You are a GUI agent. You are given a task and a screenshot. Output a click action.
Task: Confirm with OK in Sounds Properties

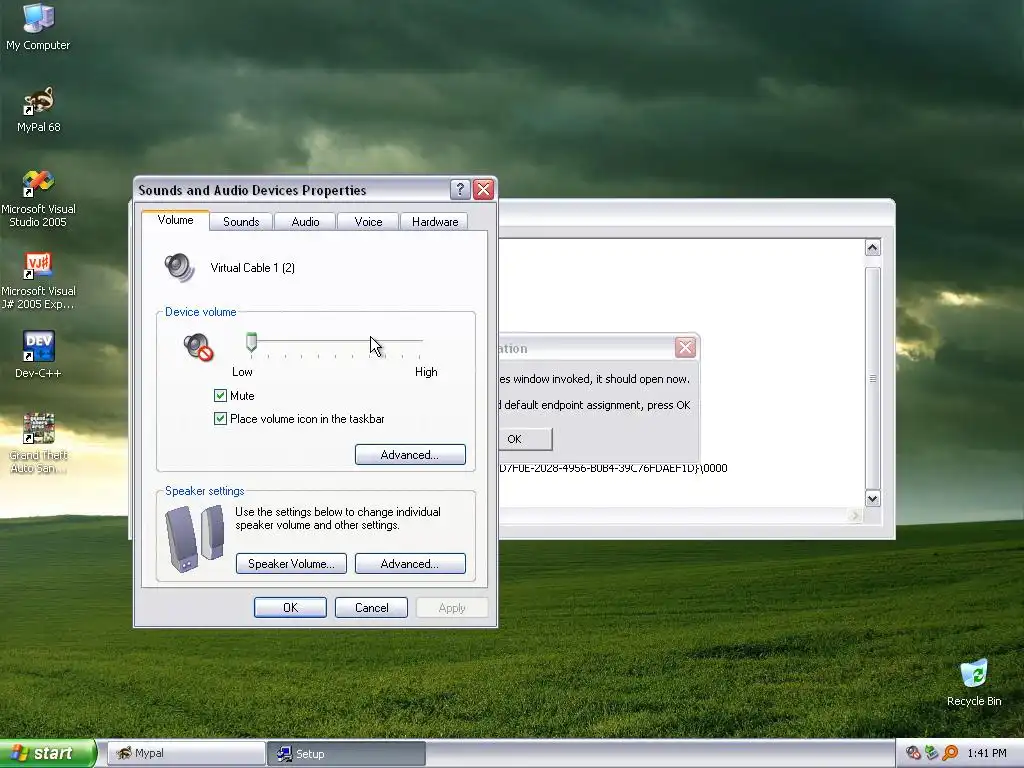[290, 607]
